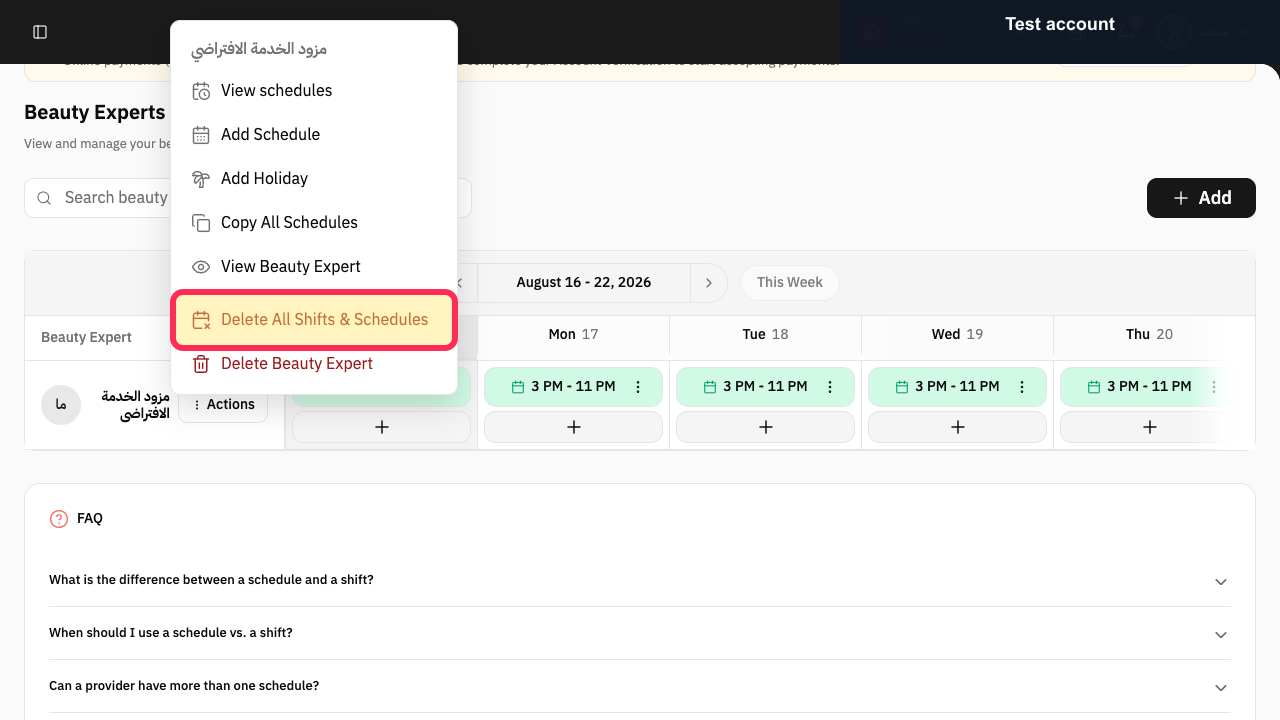Viewport: 1280px width, 720px height.
Task: Open the Actions dropdown for the expert
Action: (223, 405)
